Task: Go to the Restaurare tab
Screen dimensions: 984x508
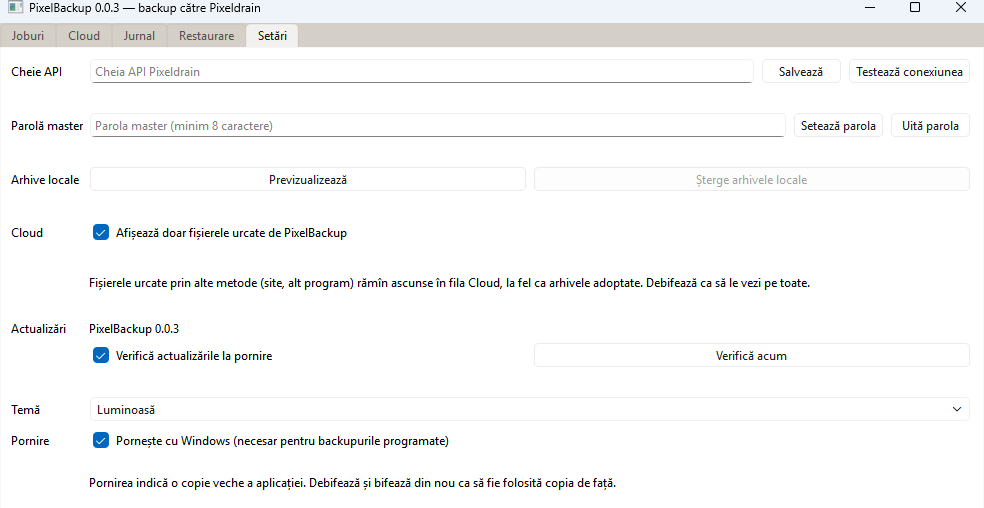Action: tap(206, 36)
